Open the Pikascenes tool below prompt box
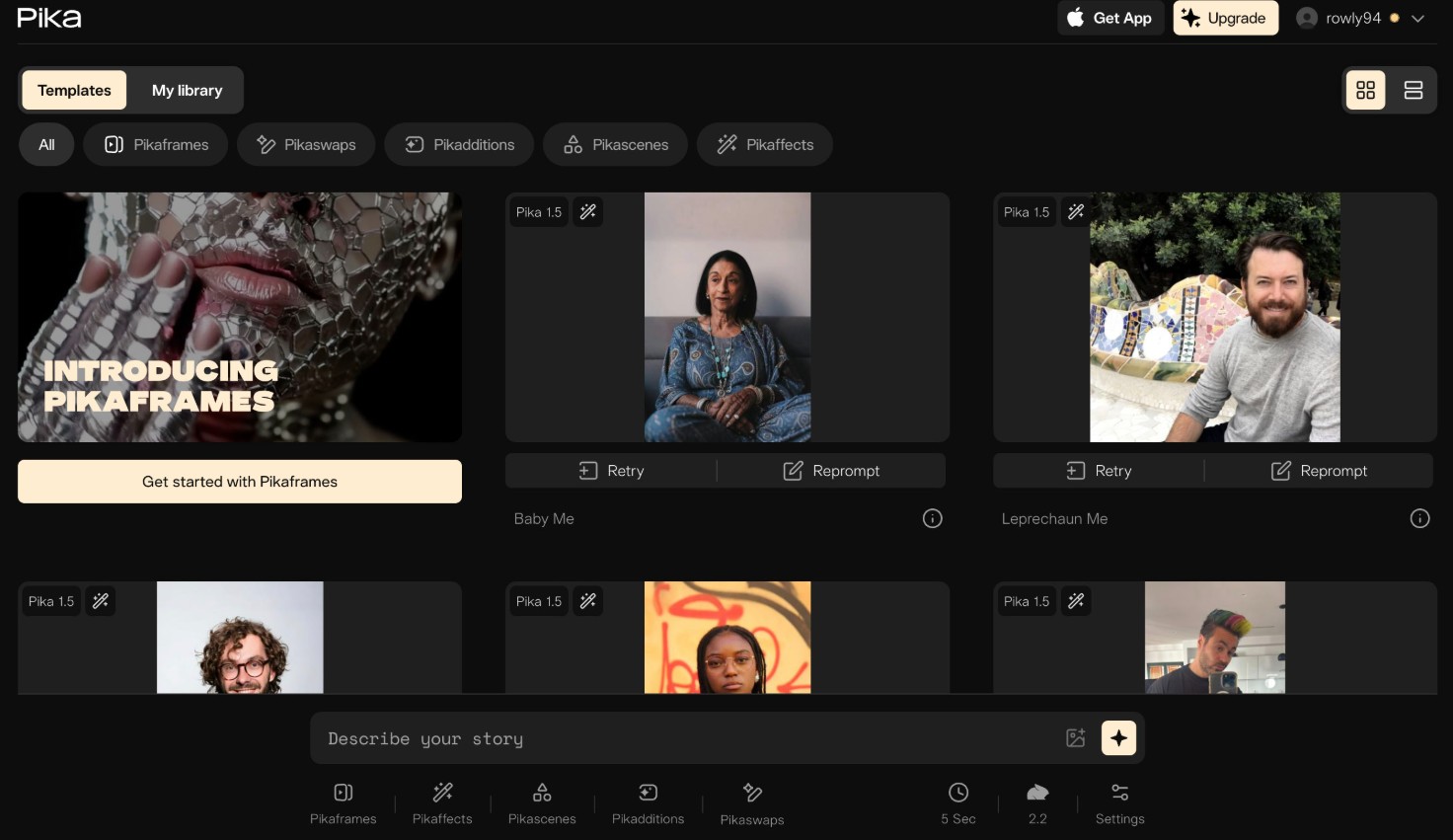Image resolution: width=1453 pixels, height=840 pixels. [x=542, y=803]
